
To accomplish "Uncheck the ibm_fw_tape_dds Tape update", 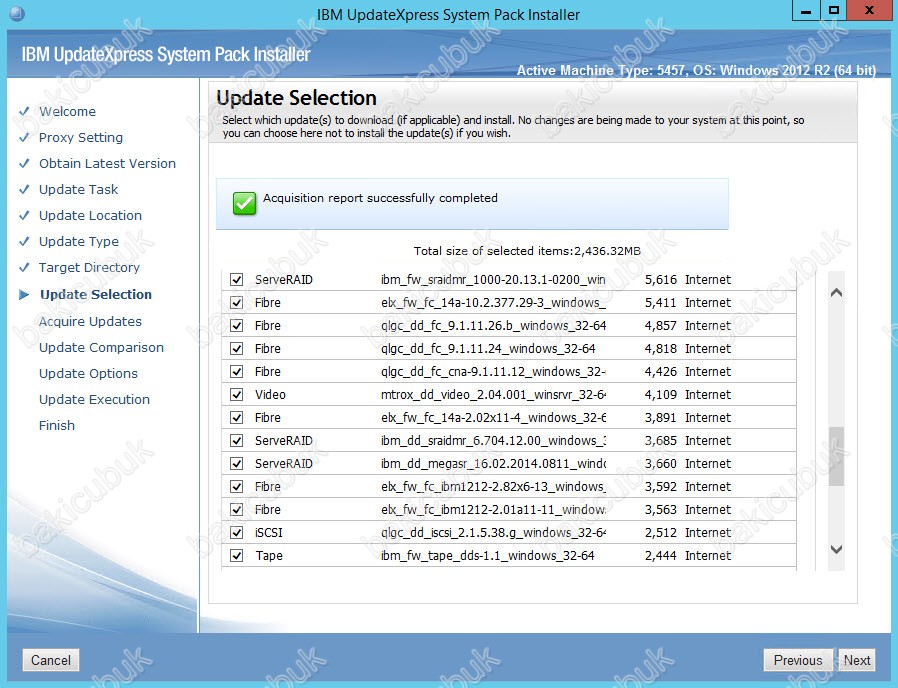I will pyautogui.click(x=237, y=556).
